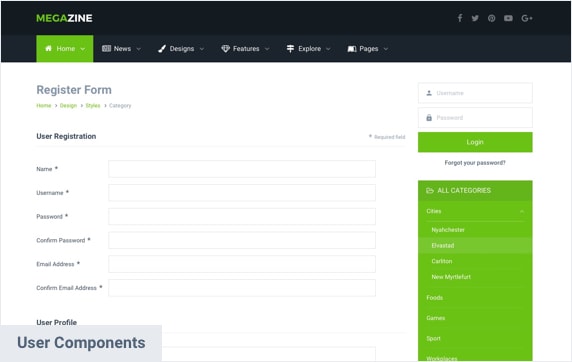Open the YouTube social icon
This screenshot has width=572, height=362.
coord(508,18)
